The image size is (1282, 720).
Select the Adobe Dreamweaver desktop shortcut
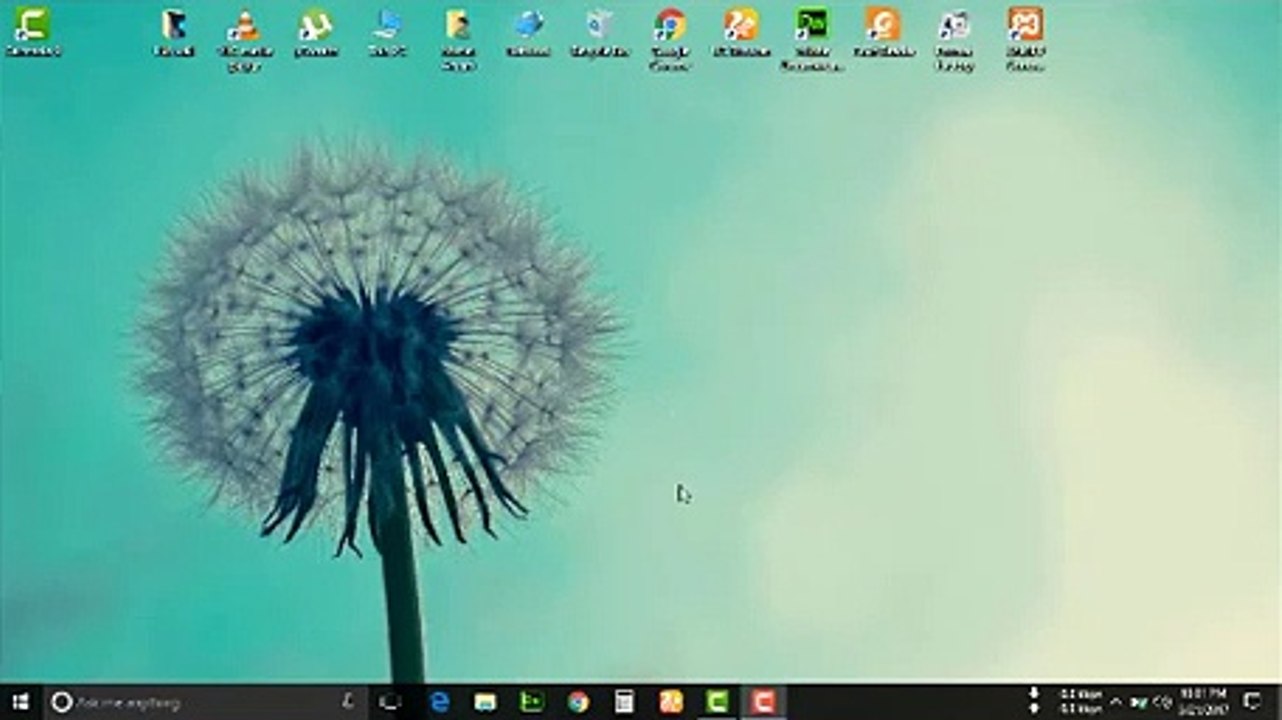pos(812,38)
